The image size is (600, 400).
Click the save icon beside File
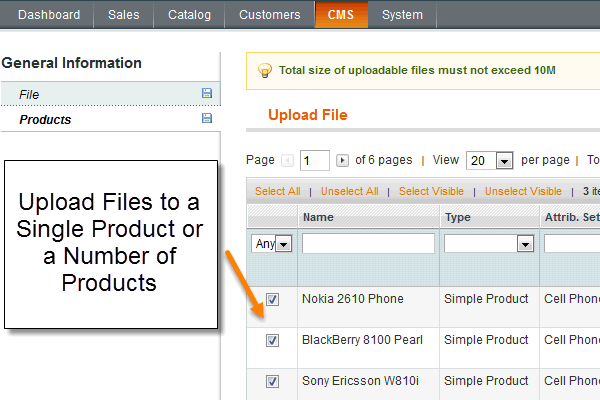pos(207,94)
